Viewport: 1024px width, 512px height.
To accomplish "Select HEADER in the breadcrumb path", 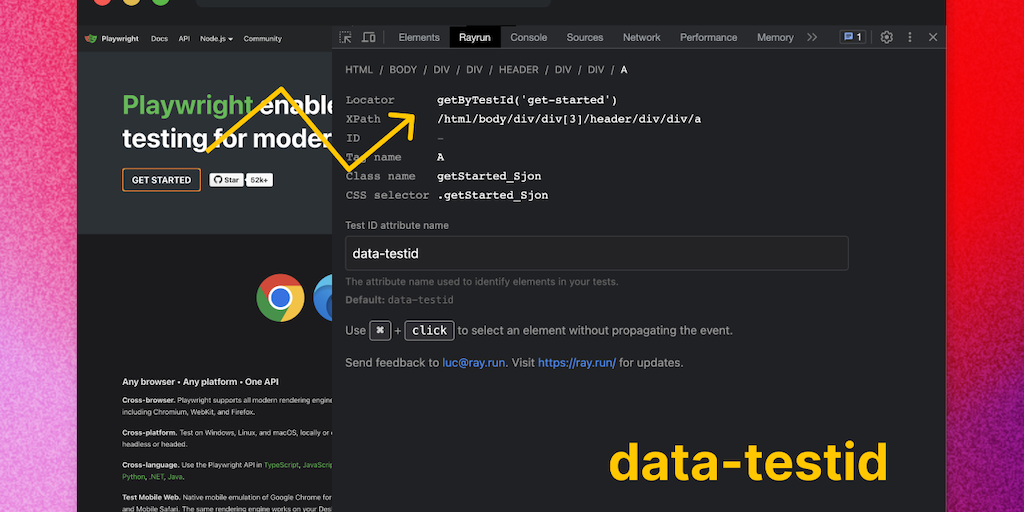I will (519, 70).
